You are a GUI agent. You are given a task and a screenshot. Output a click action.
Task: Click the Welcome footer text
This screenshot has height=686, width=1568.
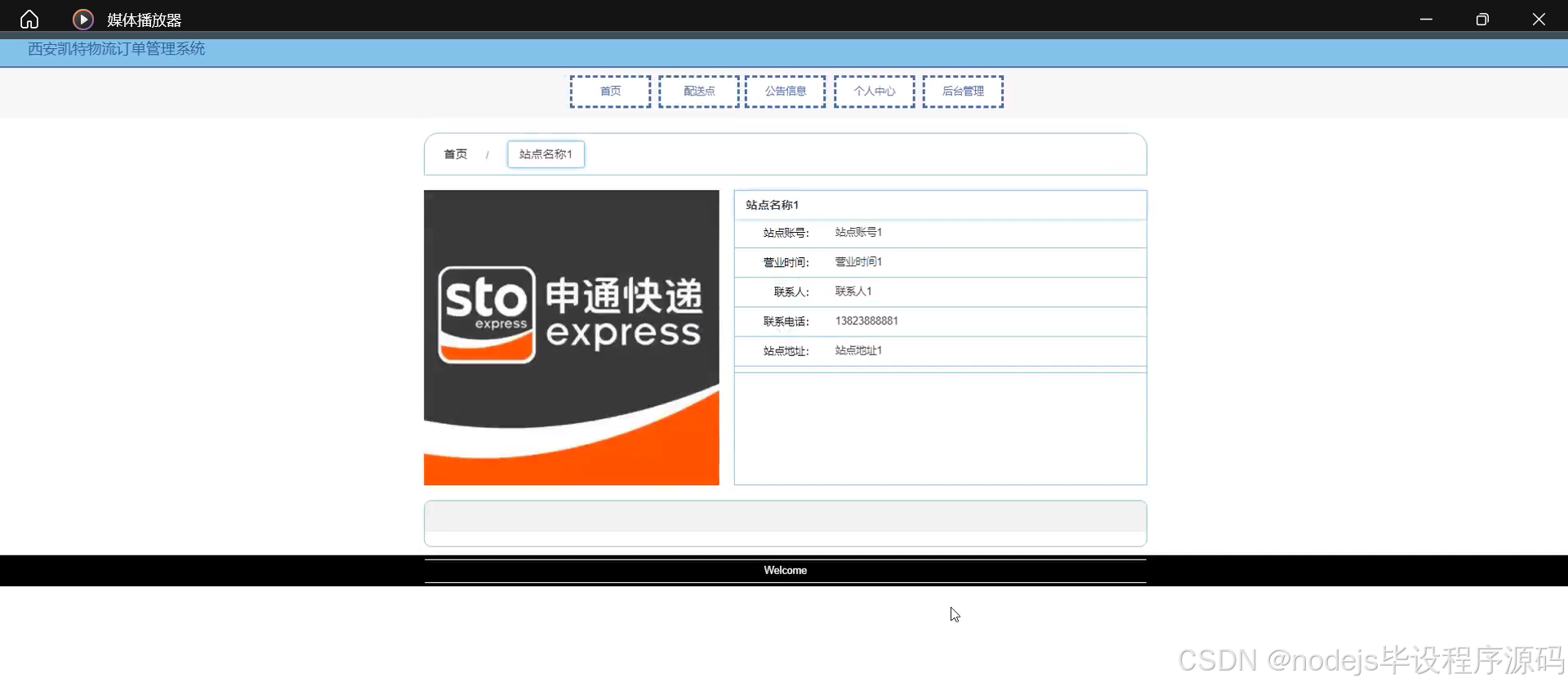(786, 571)
